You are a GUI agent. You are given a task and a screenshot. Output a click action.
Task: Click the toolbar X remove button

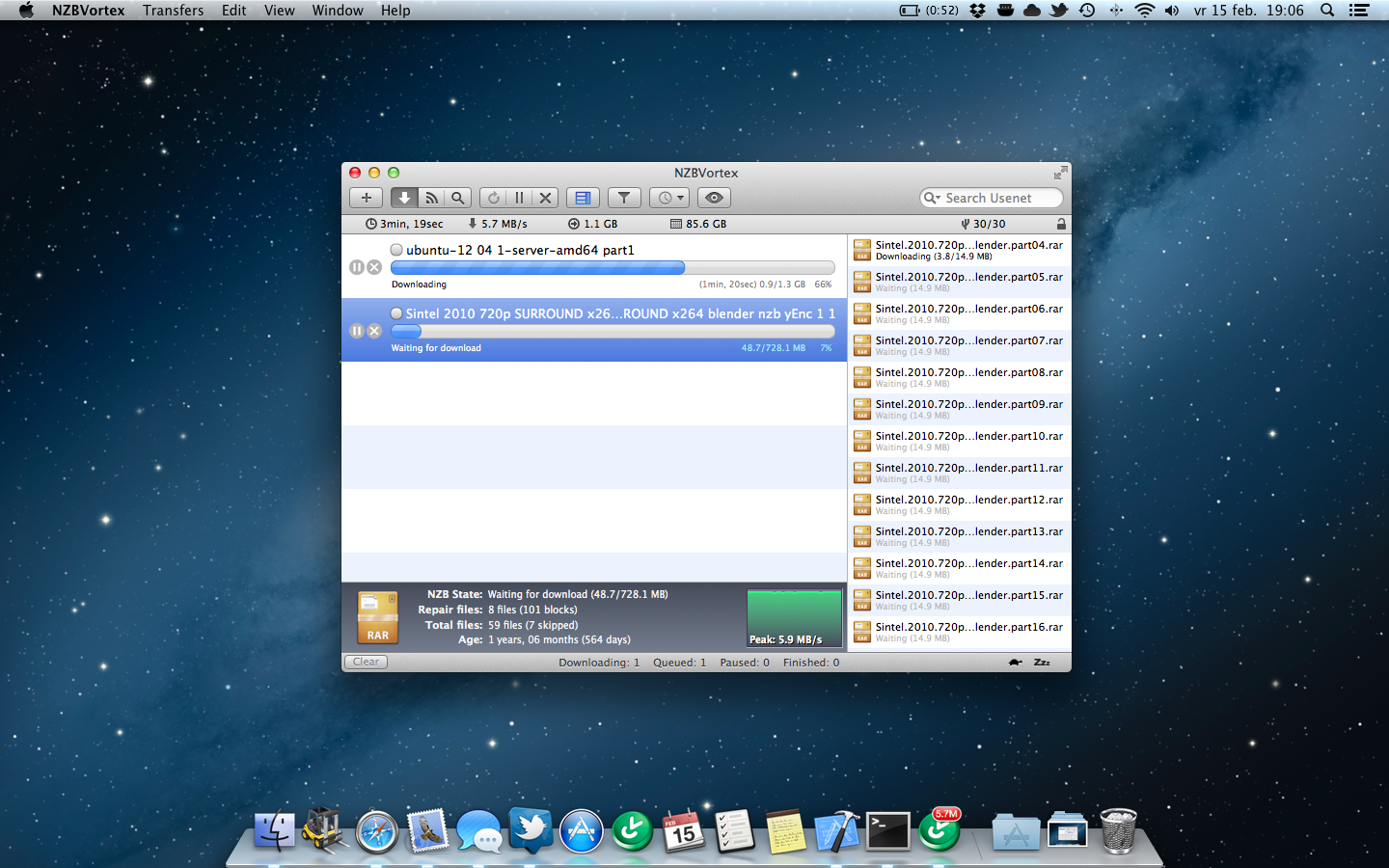pos(545,198)
